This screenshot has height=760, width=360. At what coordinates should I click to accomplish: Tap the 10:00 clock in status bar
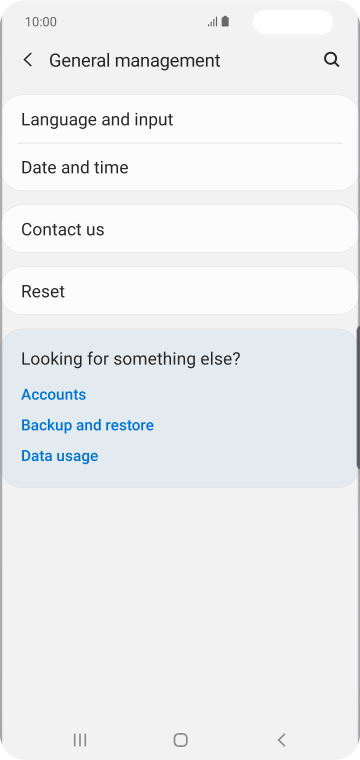(x=41, y=22)
